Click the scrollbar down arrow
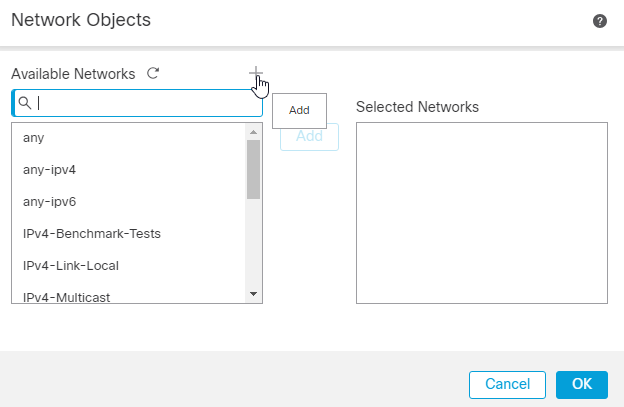 (x=253, y=294)
